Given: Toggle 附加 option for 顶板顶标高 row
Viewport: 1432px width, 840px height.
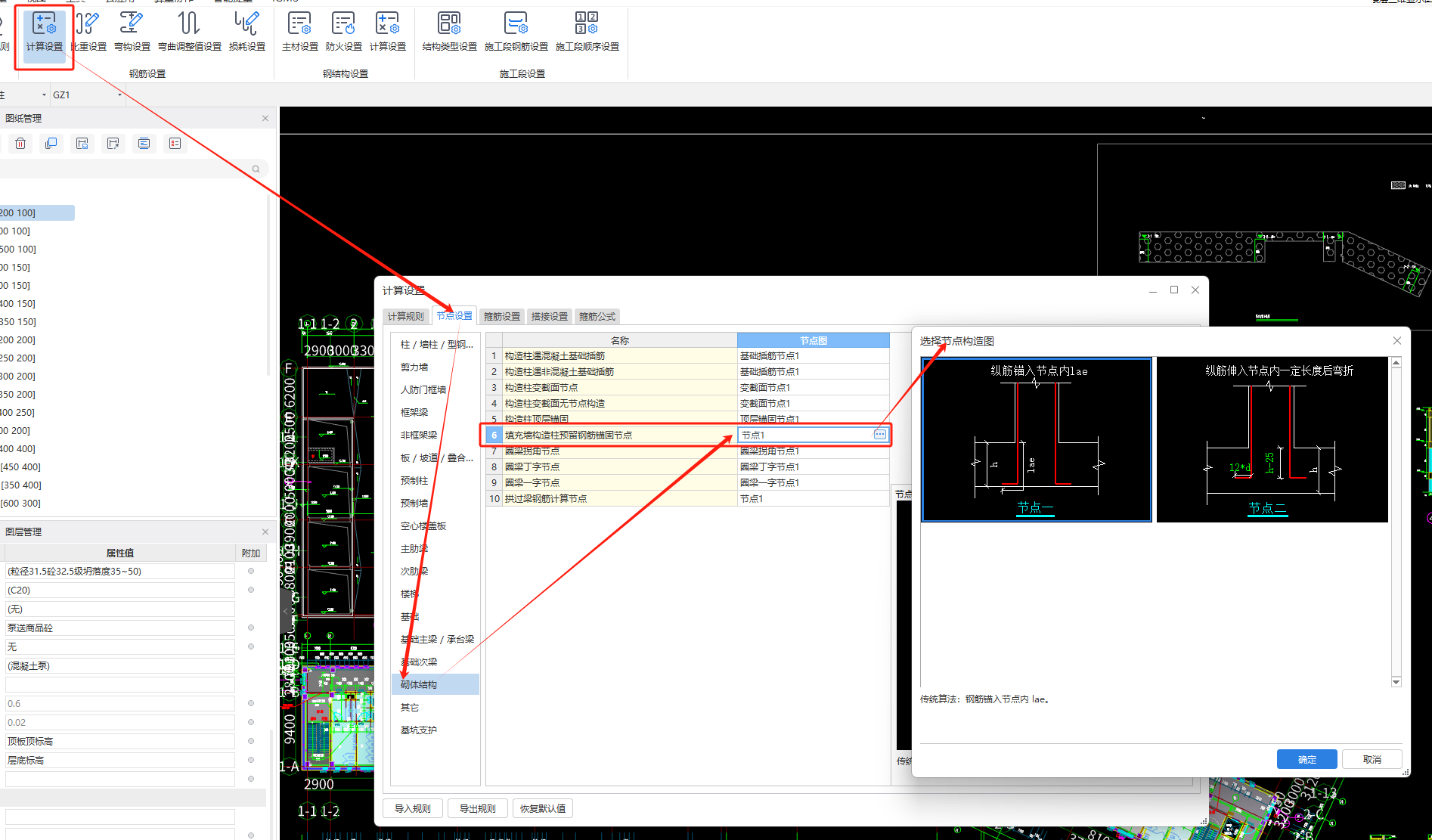Looking at the screenshot, I should pyautogui.click(x=251, y=741).
